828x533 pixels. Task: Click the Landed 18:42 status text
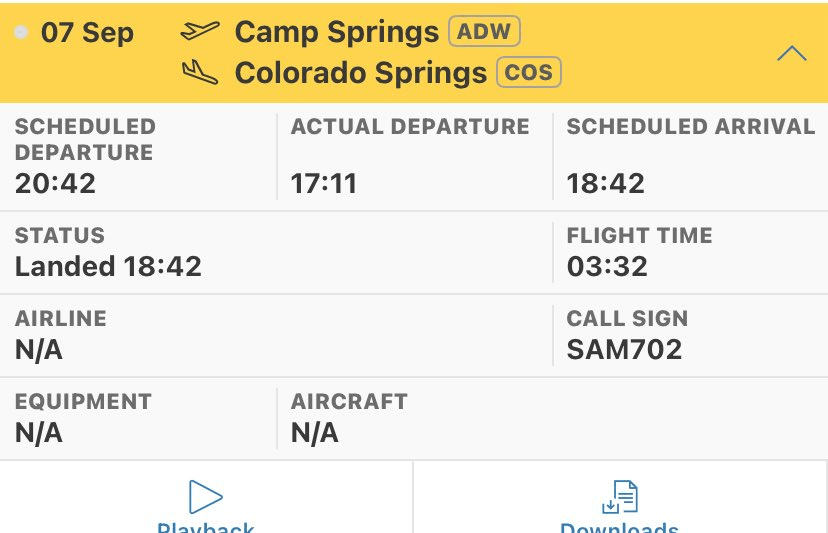pos(108,266)
